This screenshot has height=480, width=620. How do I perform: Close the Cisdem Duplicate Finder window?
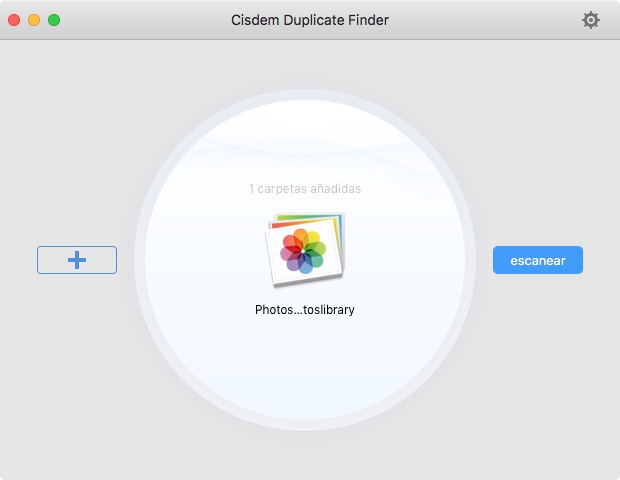click(x=14, y=20)
